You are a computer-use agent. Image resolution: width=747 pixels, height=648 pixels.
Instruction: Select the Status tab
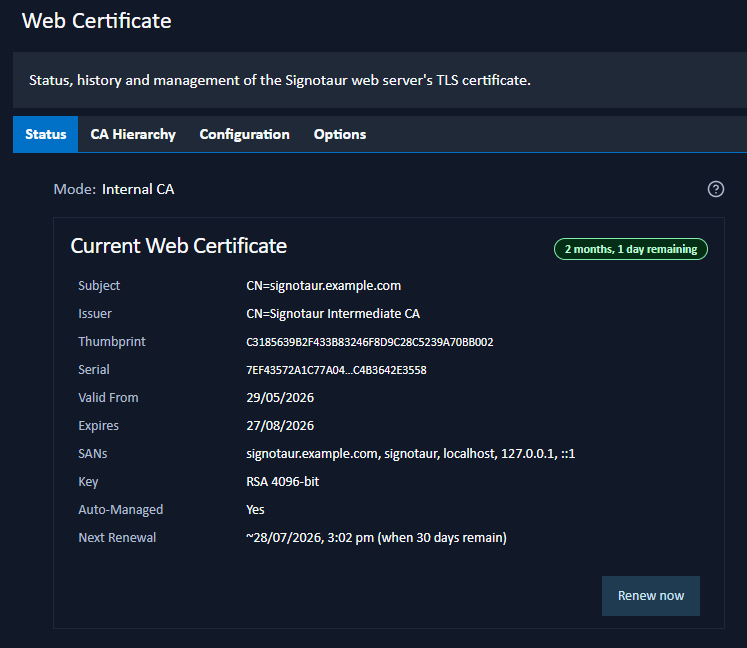(45, 134)
